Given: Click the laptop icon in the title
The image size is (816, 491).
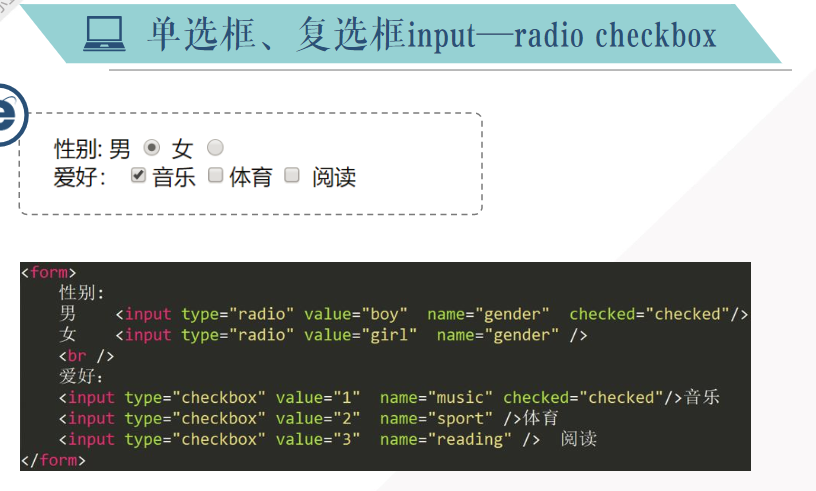Looking at the screenshot, I should [x=105, y=33].
